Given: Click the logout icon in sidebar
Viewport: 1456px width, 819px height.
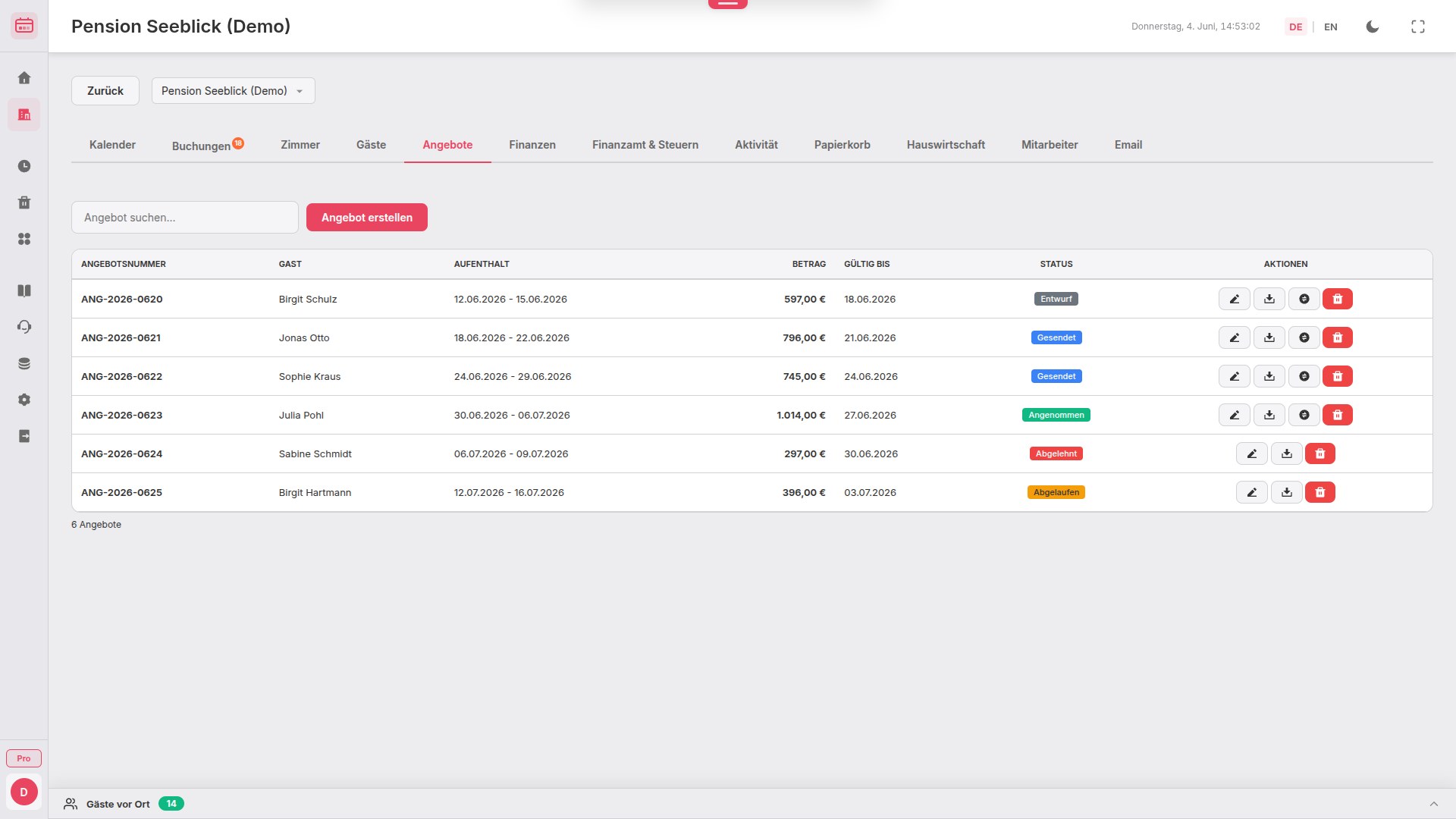Looking at the screenshot, I should tap(24, 436).
